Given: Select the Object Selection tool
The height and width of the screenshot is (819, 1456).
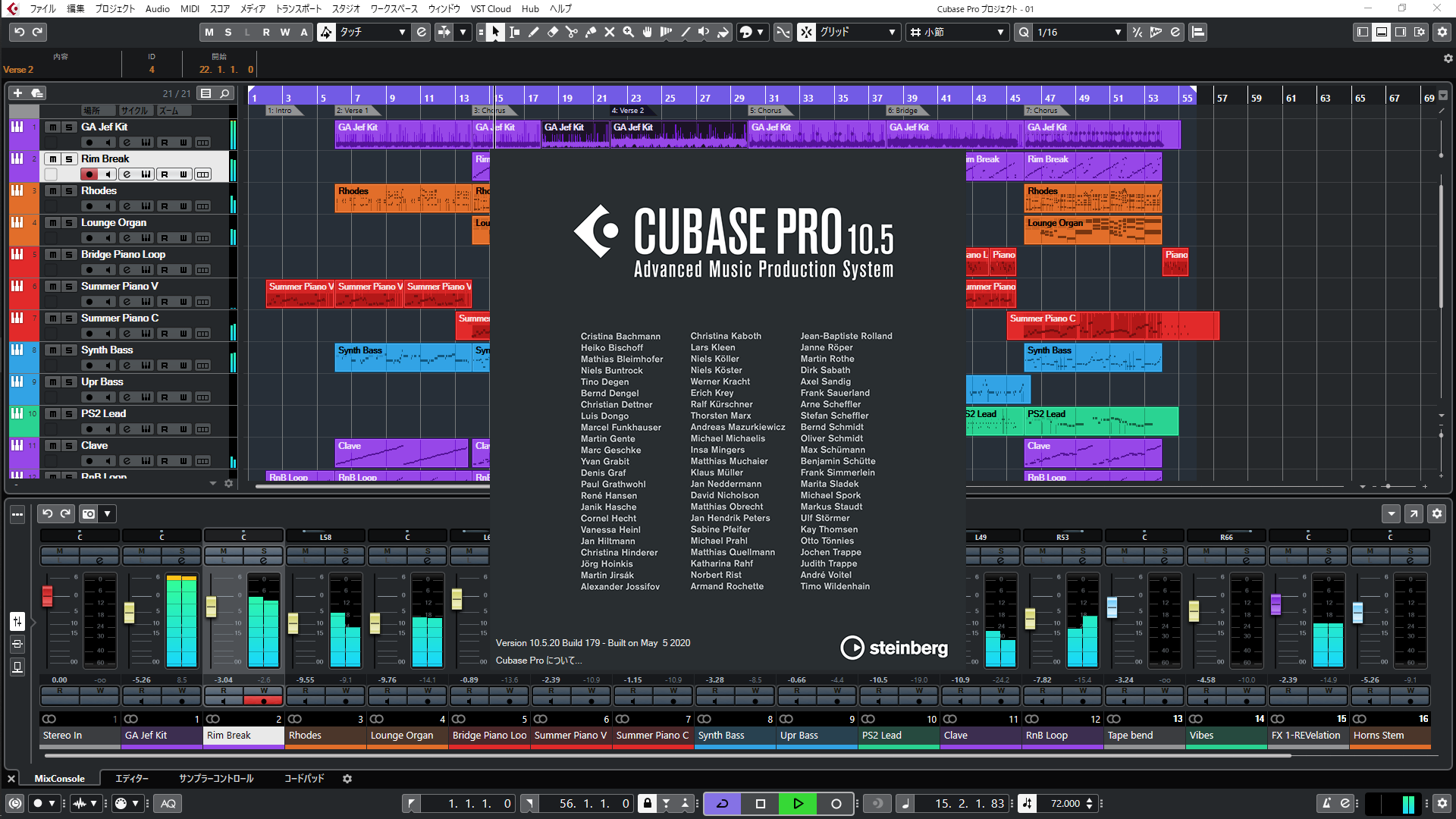Looking at the screenshot, I should (494, 32).
